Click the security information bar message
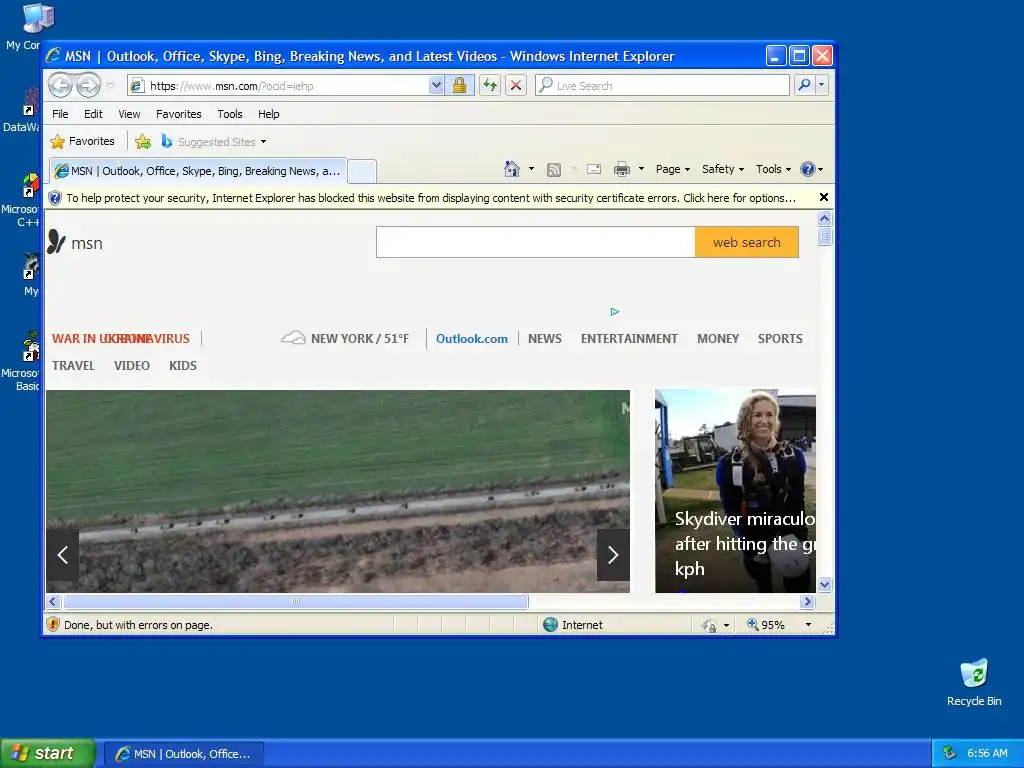The width and height of the screenshot is (1024, 768). click(x=430, y=198)
